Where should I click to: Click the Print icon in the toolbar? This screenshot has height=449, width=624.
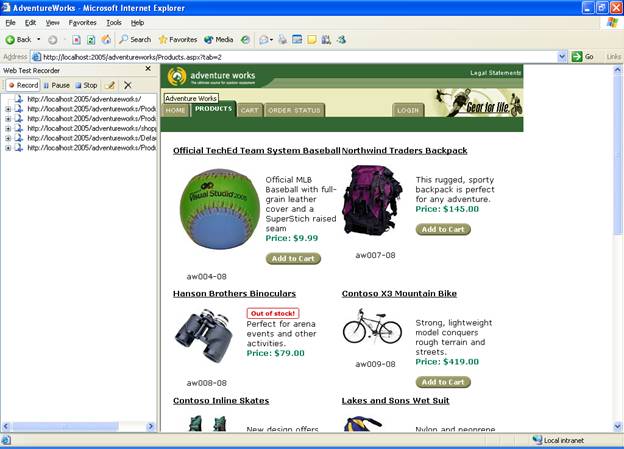point(283,39)
